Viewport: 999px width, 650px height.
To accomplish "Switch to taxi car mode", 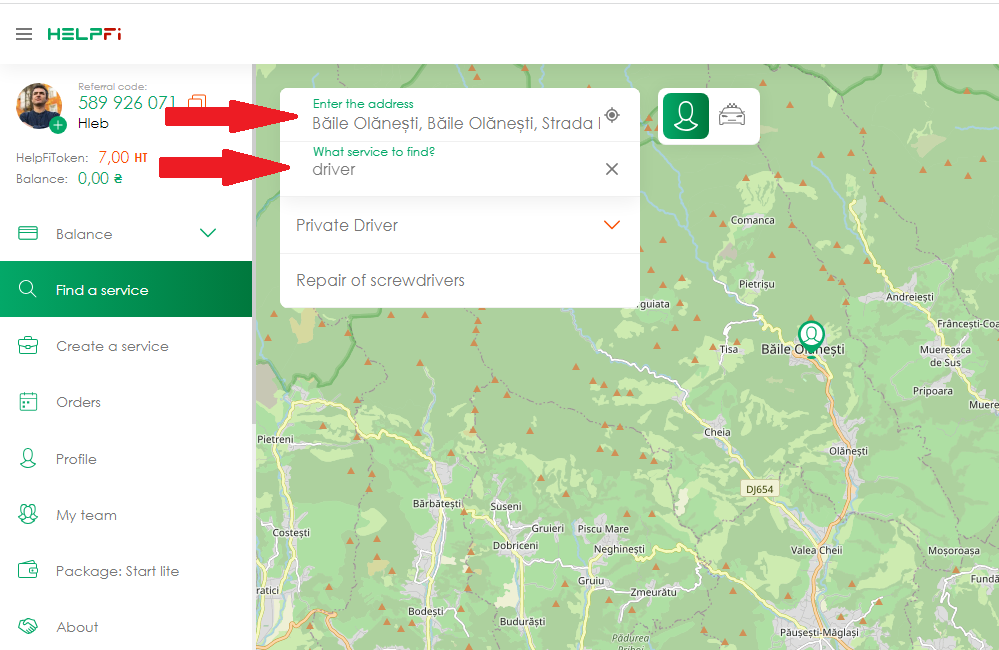I will pos(732,116).
